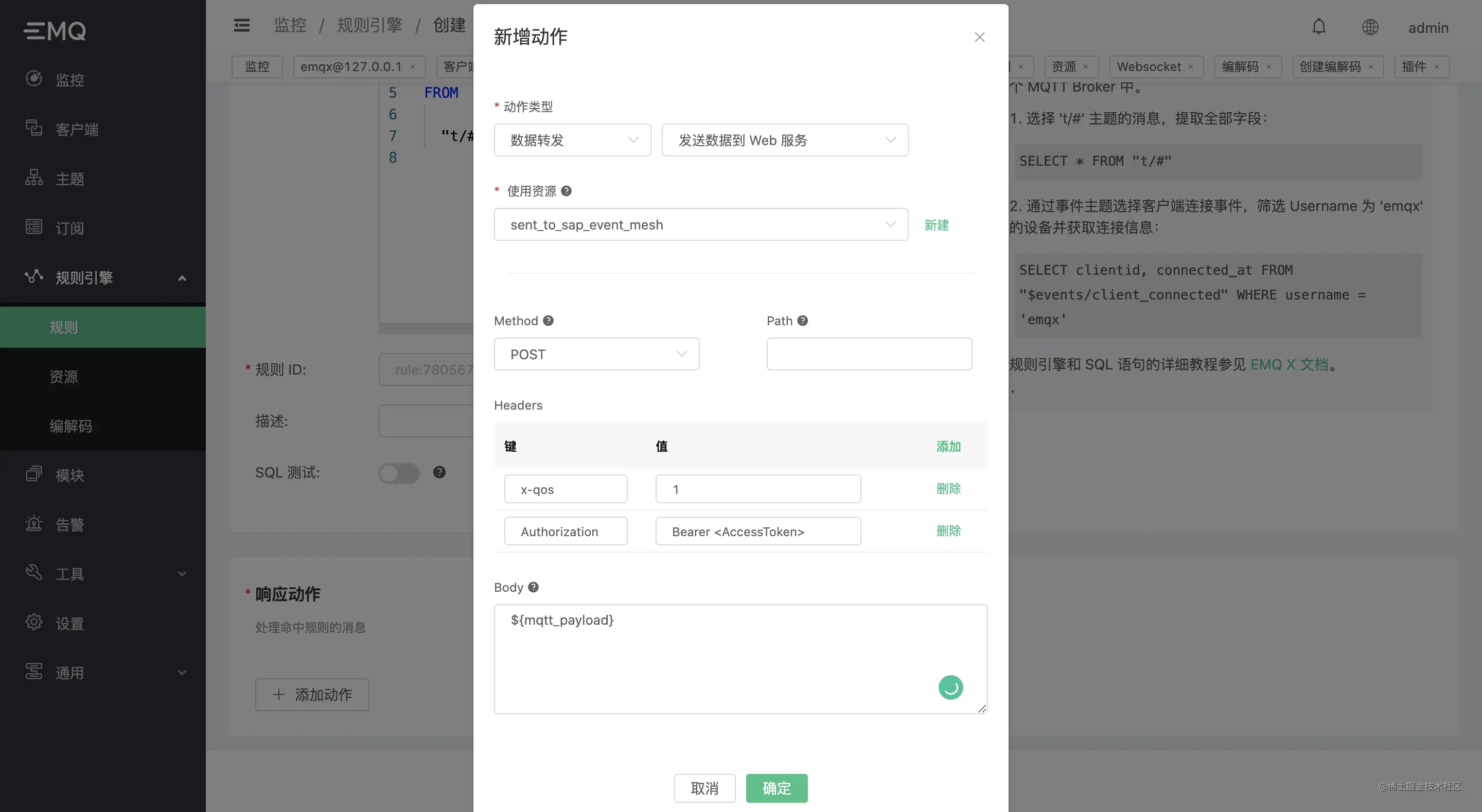Viewport: 1482px width, 812px height.
Task: Collapse the 规则引擎 sidebar menu chevron
Action: tap(182, 278)
